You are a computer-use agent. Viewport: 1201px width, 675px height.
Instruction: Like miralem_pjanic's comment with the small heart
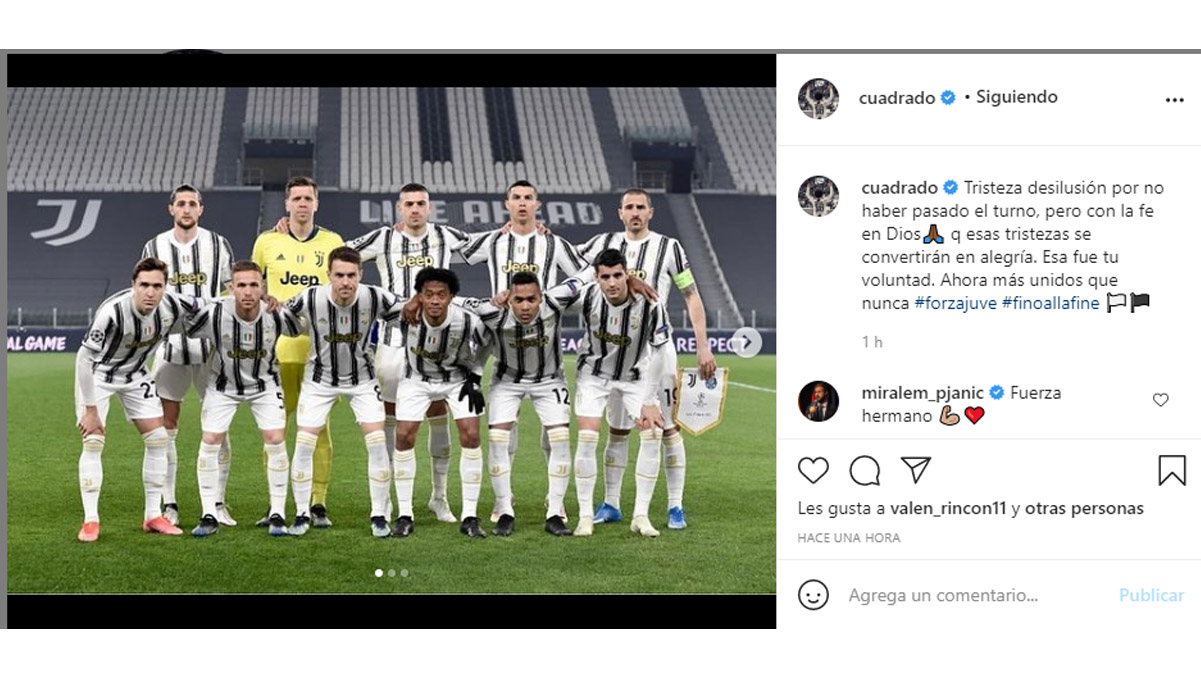(x=1160, y=400)
